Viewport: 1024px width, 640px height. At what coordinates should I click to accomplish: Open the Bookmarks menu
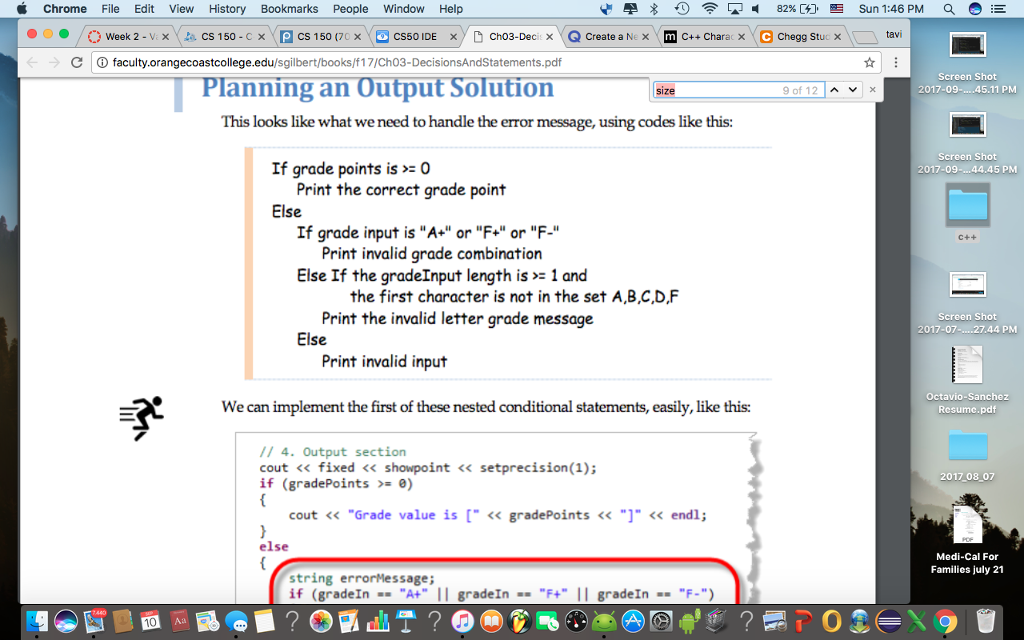pyautogui.click(x=289, y=9)
